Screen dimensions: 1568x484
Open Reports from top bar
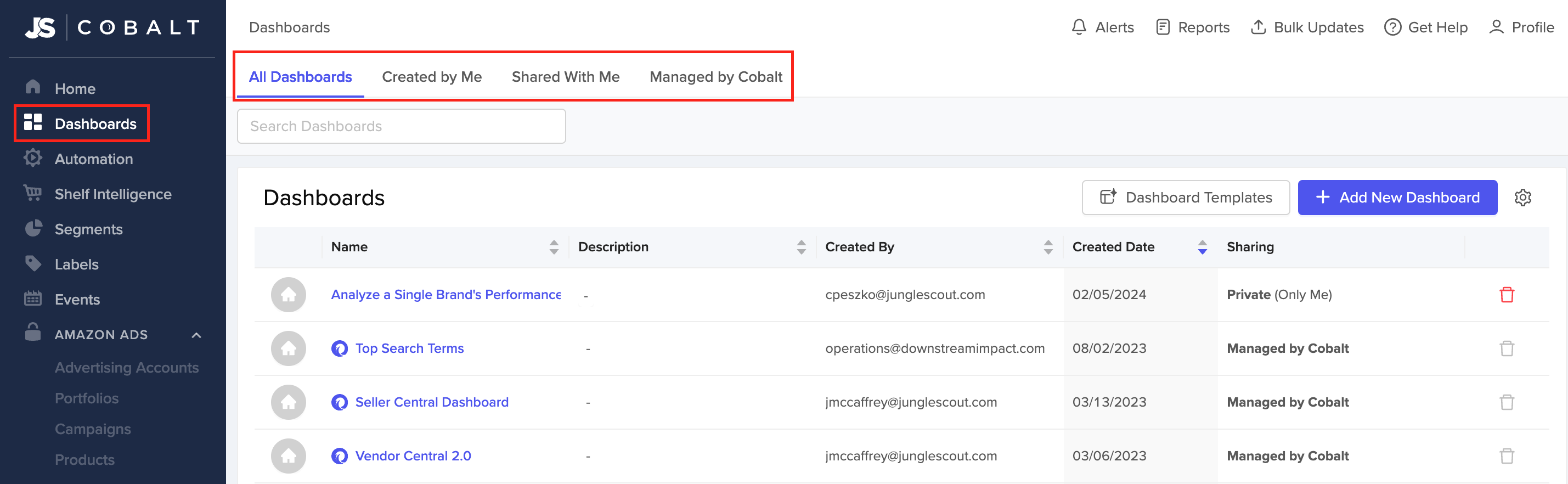[x=1192, y=27]
